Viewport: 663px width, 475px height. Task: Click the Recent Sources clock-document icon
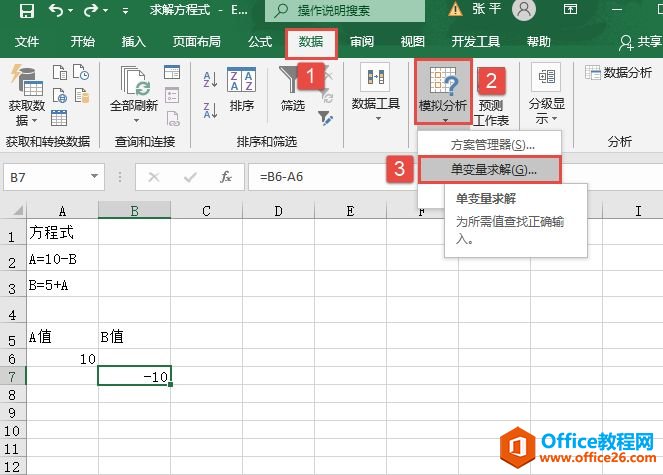(81, 72)
